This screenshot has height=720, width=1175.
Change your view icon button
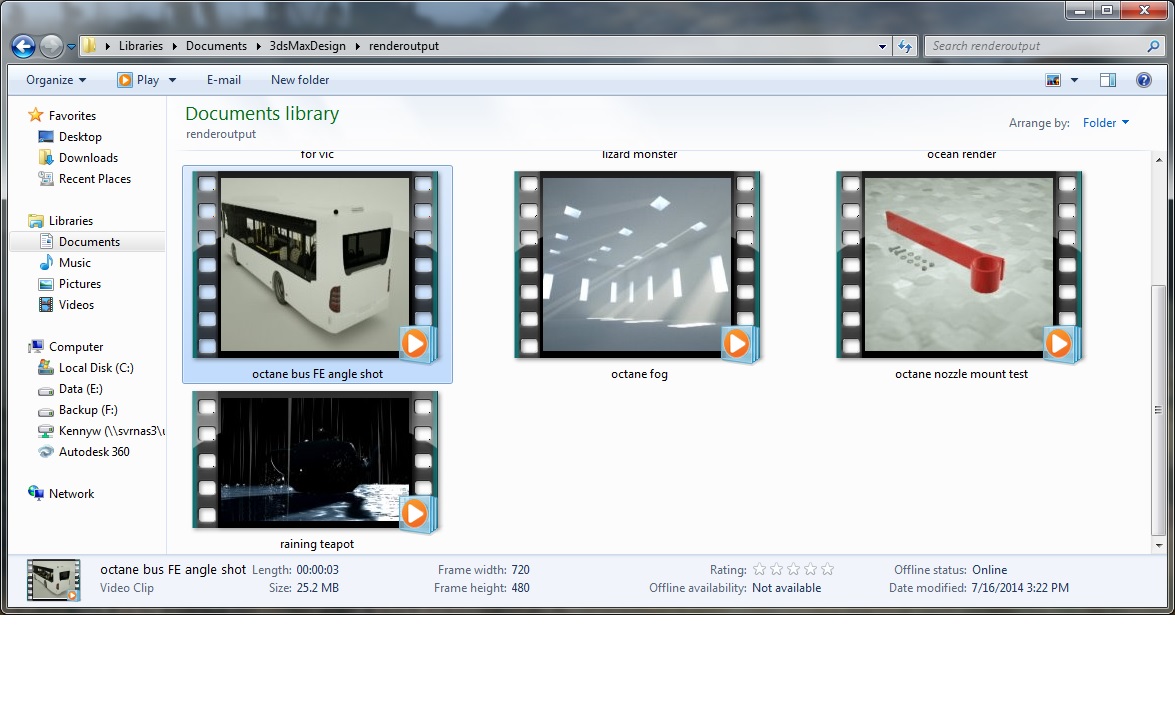[x=1053, y=80]
